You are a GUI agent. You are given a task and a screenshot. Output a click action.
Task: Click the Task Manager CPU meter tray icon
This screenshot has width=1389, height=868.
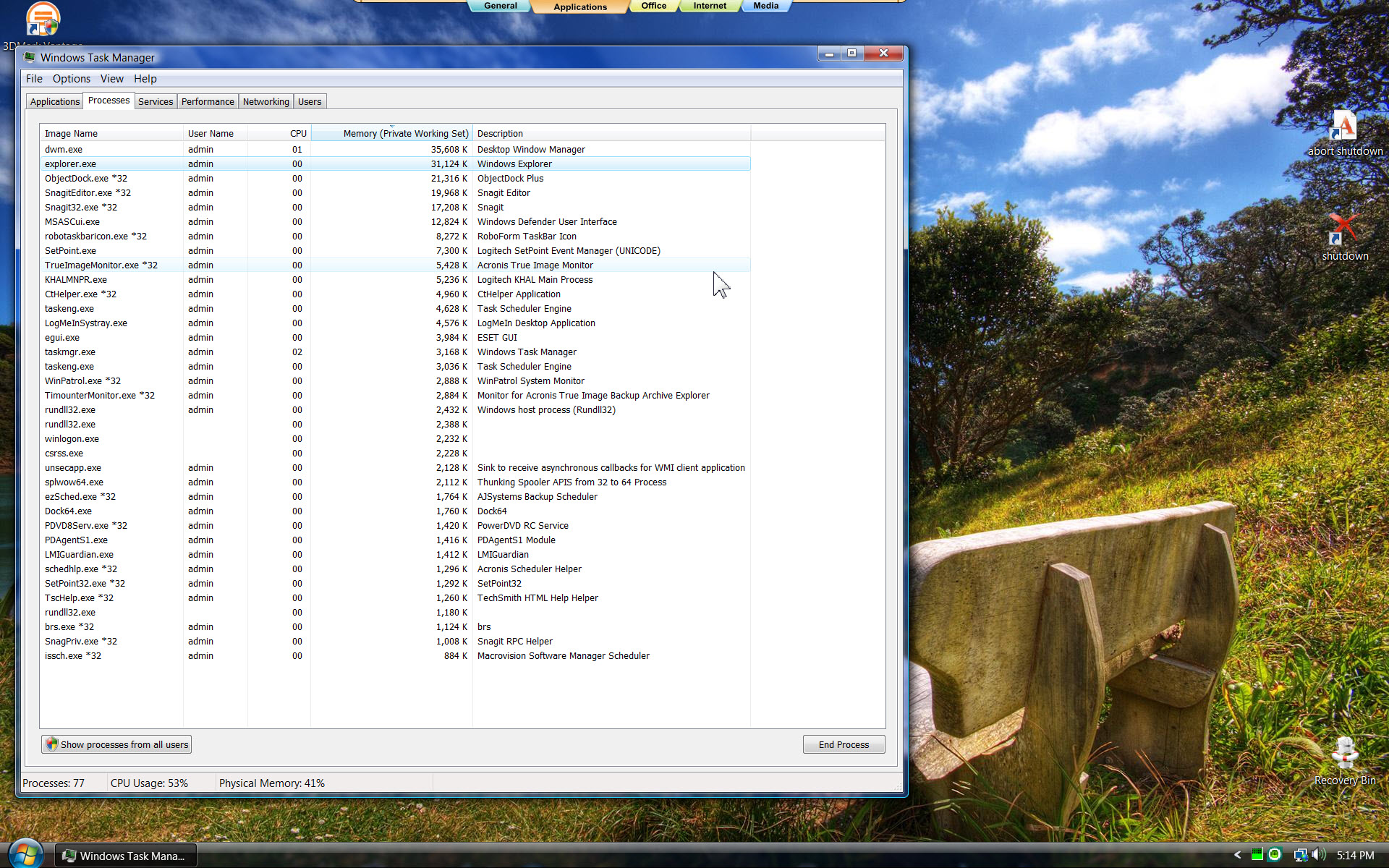[1257, 855]
